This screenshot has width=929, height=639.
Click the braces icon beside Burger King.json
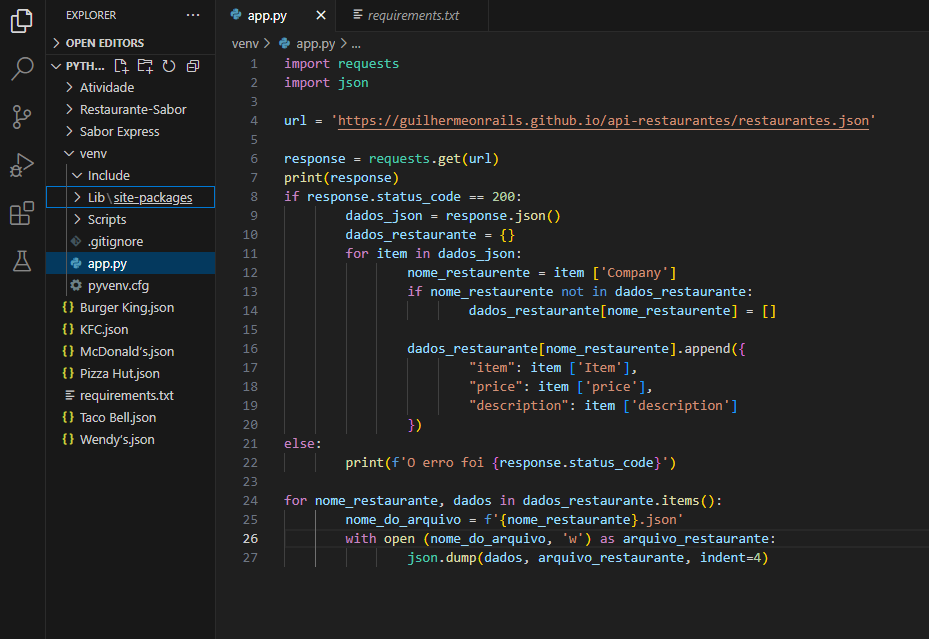tap(68, 307)
